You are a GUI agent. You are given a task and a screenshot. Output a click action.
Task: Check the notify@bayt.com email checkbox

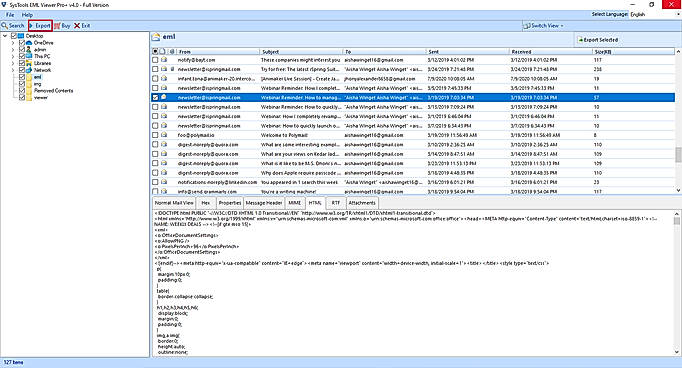155,60
